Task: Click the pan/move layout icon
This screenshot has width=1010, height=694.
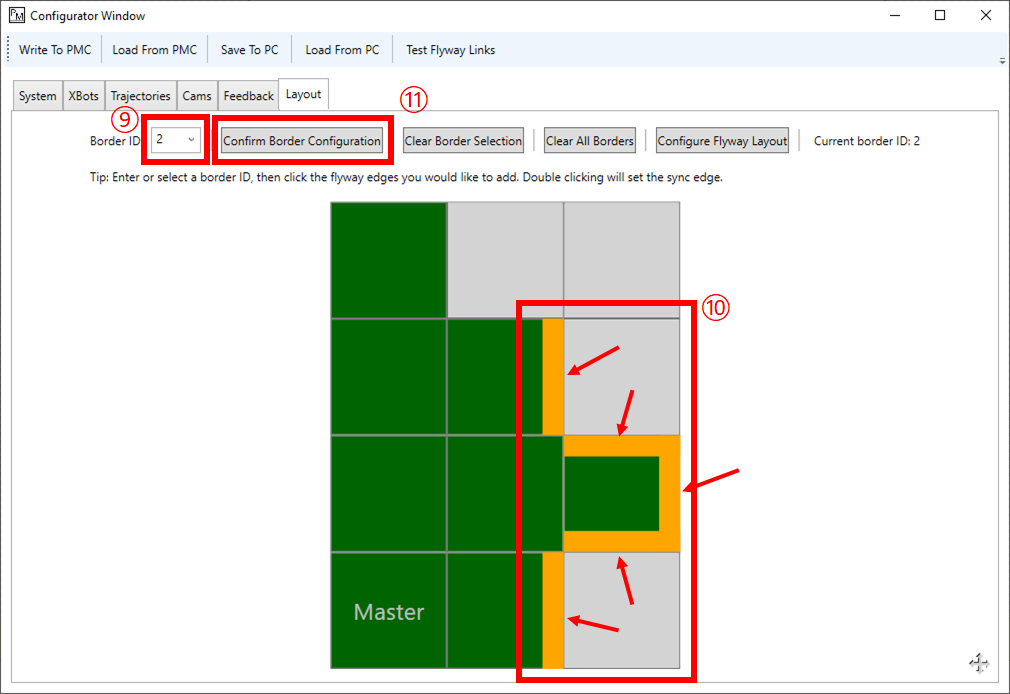Action: coord(978,662)
